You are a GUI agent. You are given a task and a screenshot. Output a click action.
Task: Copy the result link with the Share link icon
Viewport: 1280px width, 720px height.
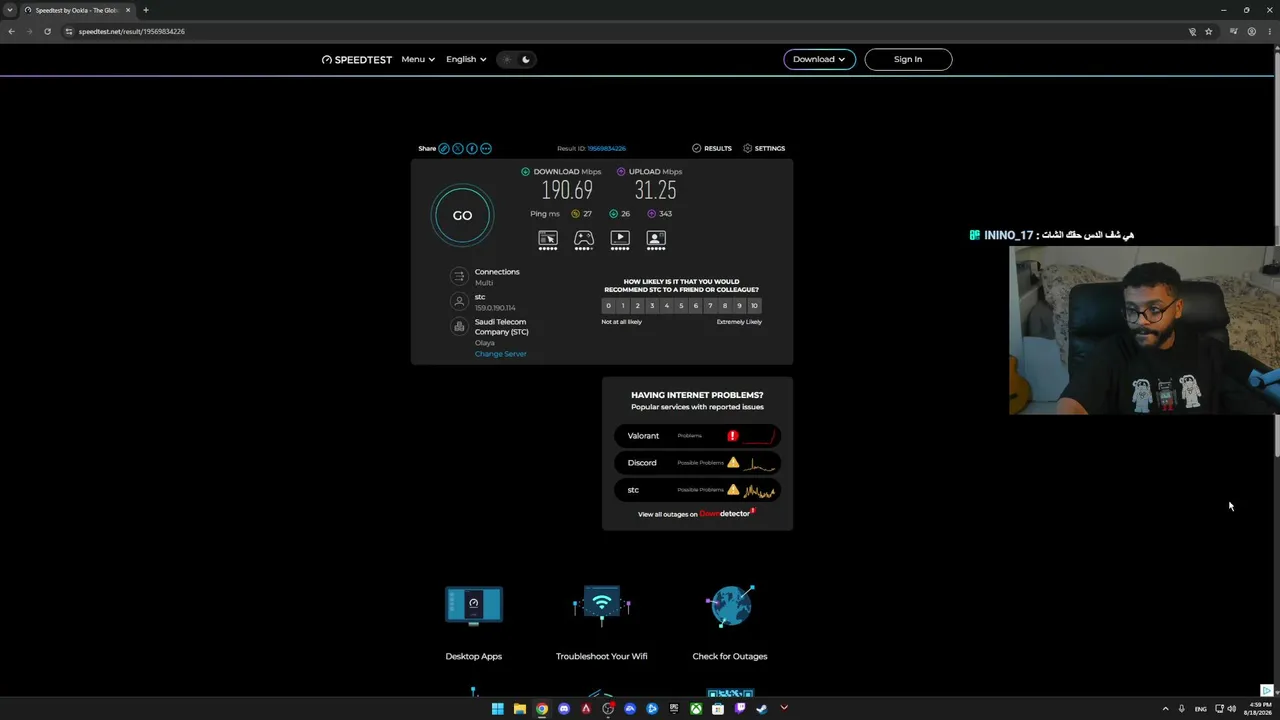point(444,148)
